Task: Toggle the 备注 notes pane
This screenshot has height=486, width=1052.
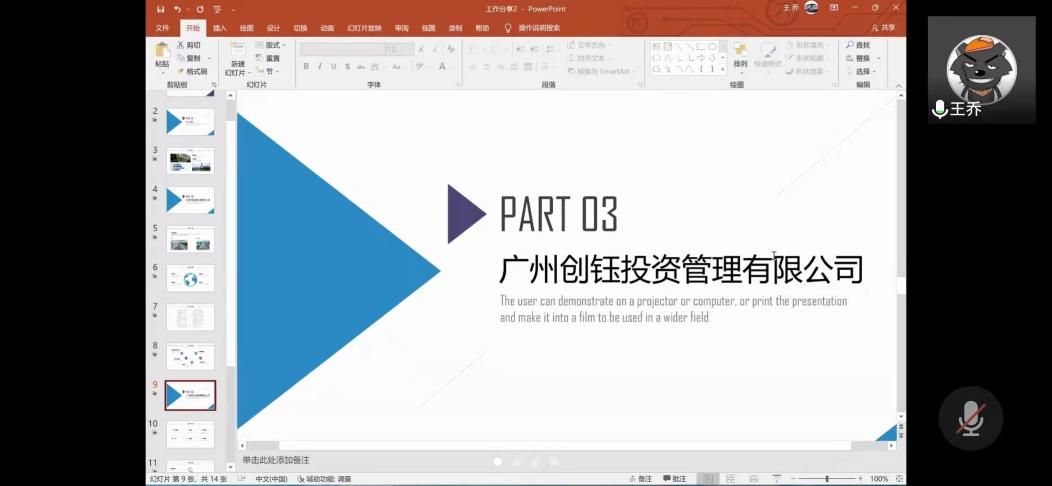Action: (x=640, y=479)
